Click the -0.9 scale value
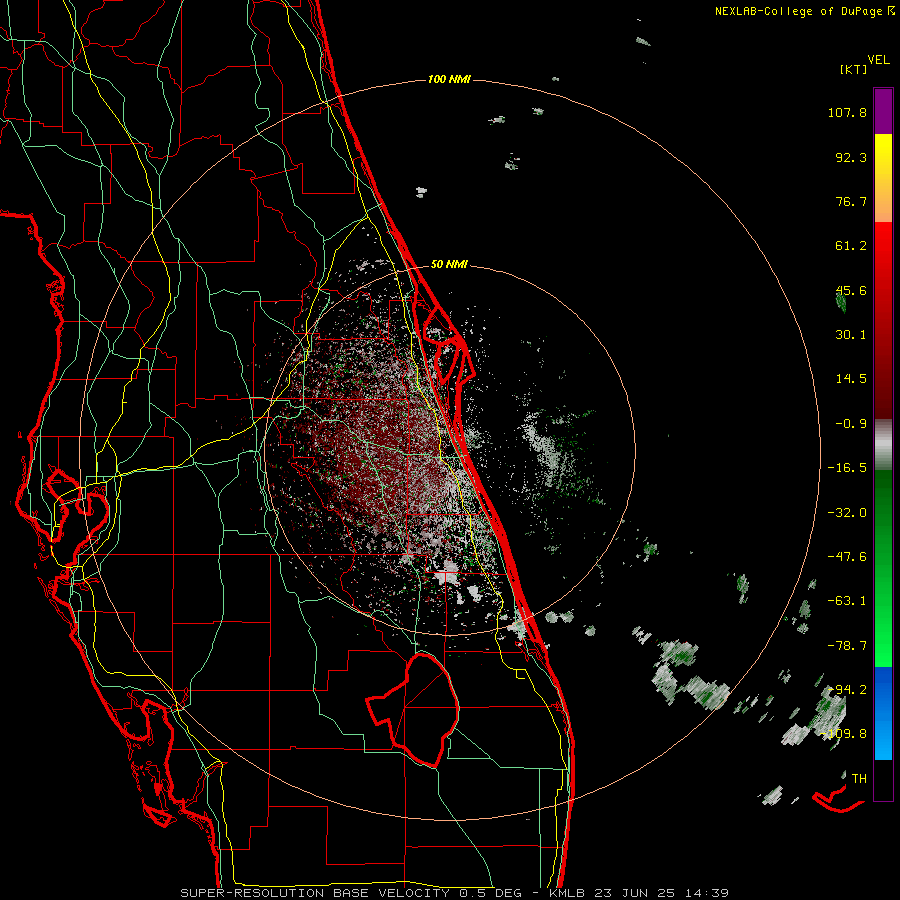 (x=851, y=424)
